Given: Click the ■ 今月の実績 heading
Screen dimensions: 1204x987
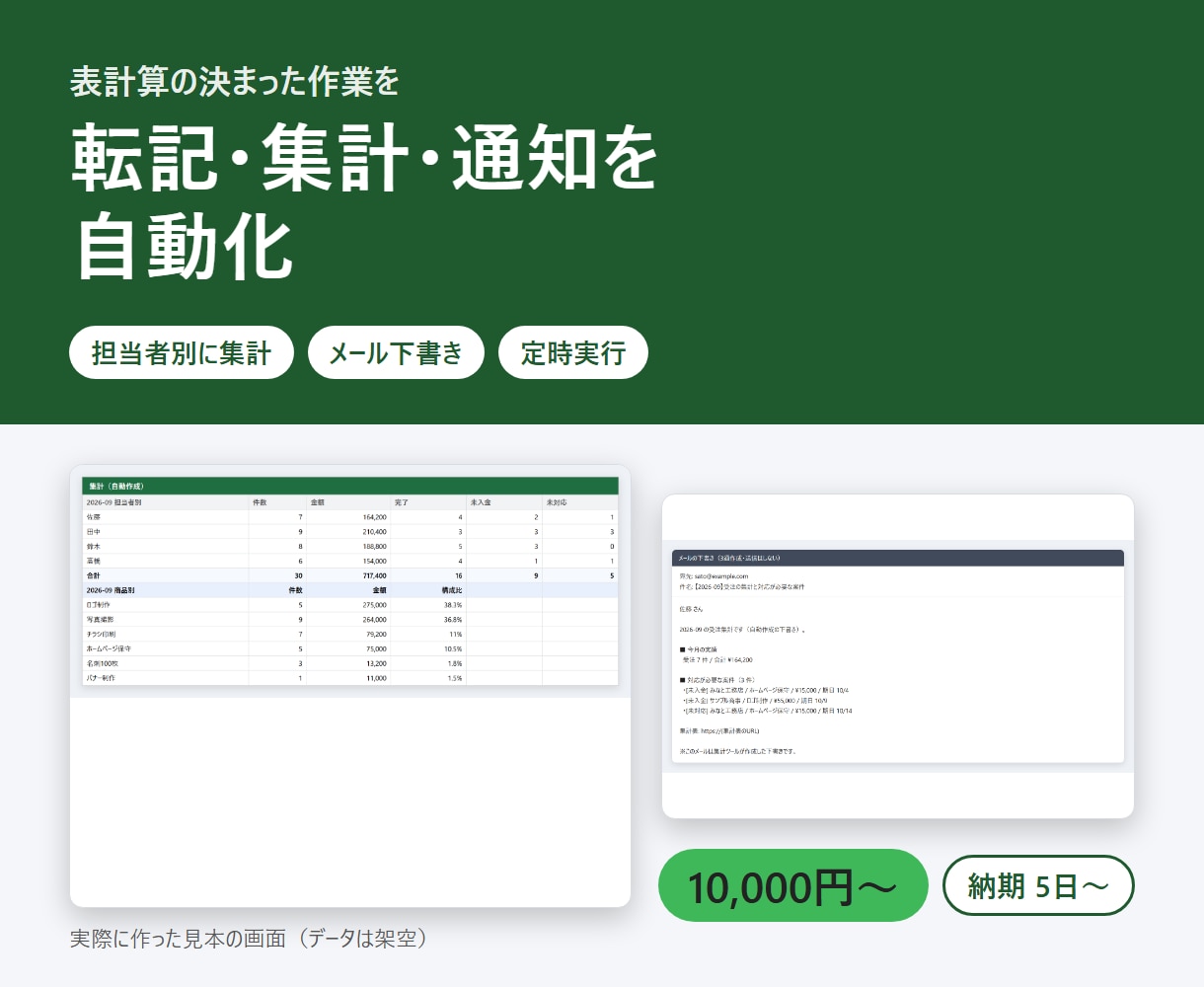Looking at the screenshot, I should (700, 649).
